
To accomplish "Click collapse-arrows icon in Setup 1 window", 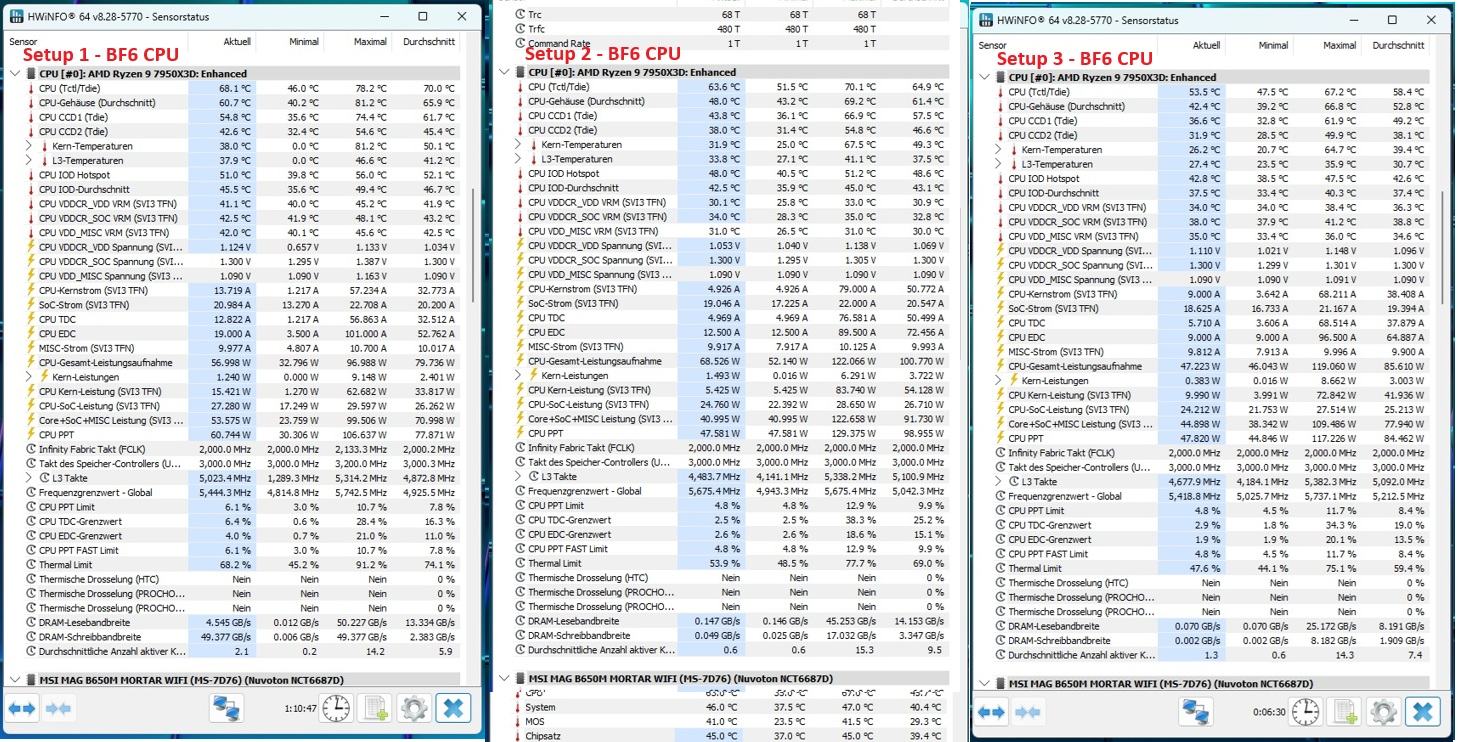I will click(58, 709).
